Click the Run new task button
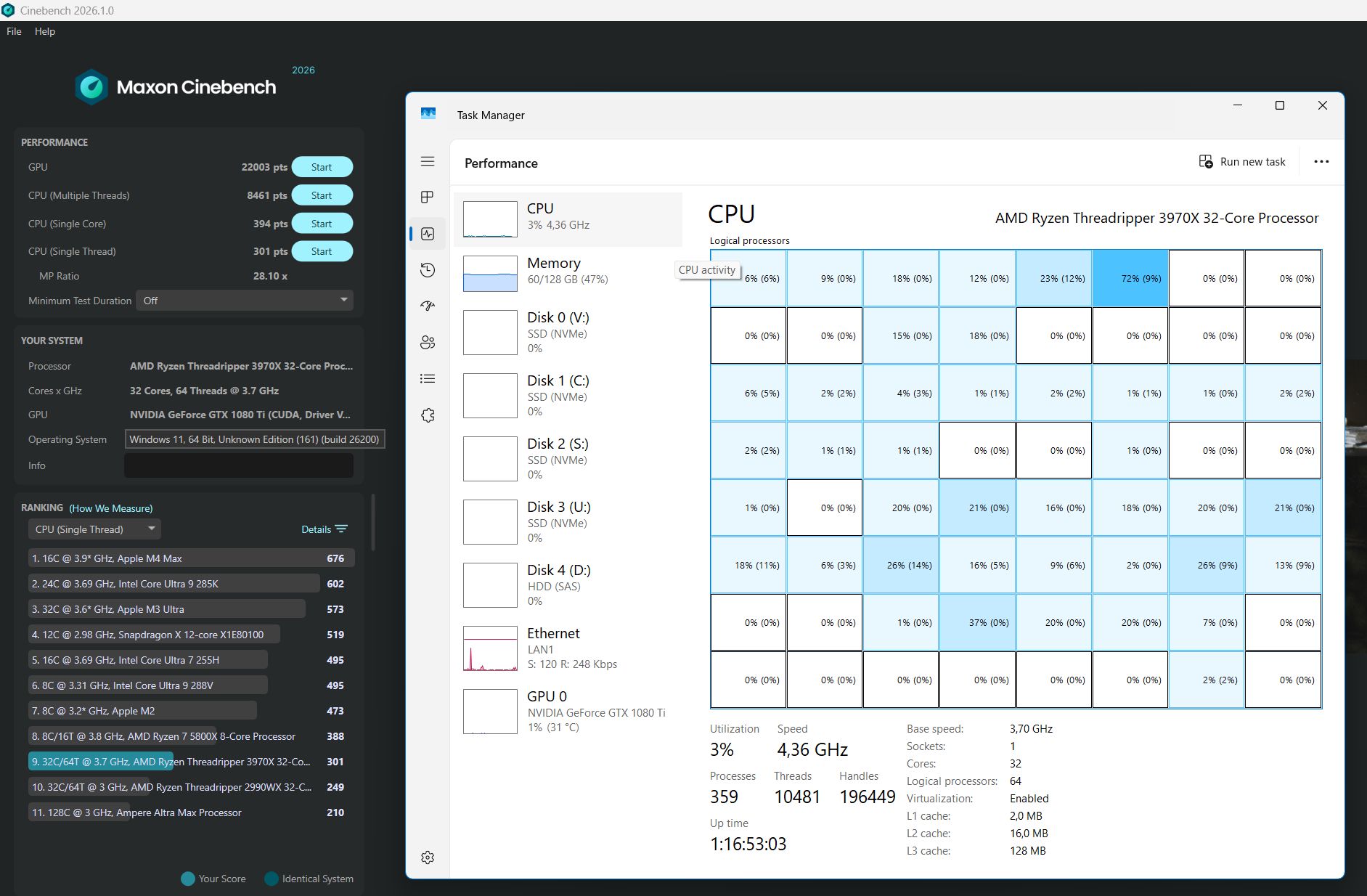This screenshot has height=896, width=1367. (x=1242, y=162)
